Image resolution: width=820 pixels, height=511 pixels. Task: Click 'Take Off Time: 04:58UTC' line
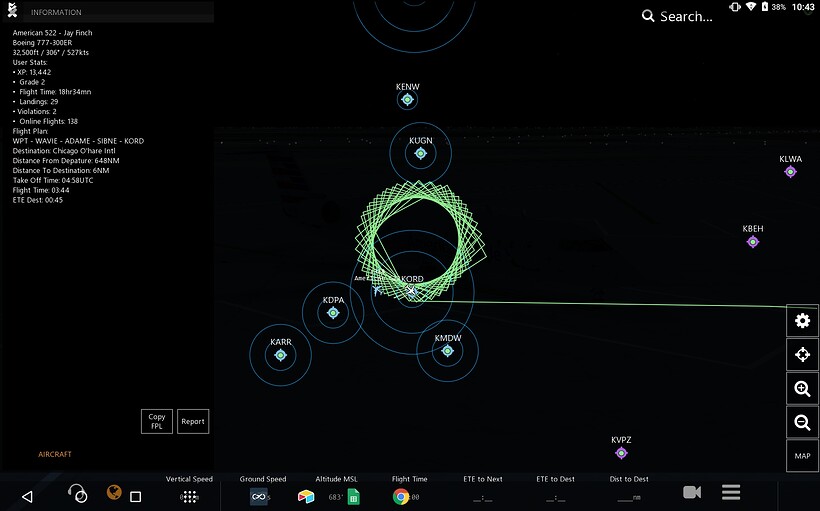click(x=53, y=180)
